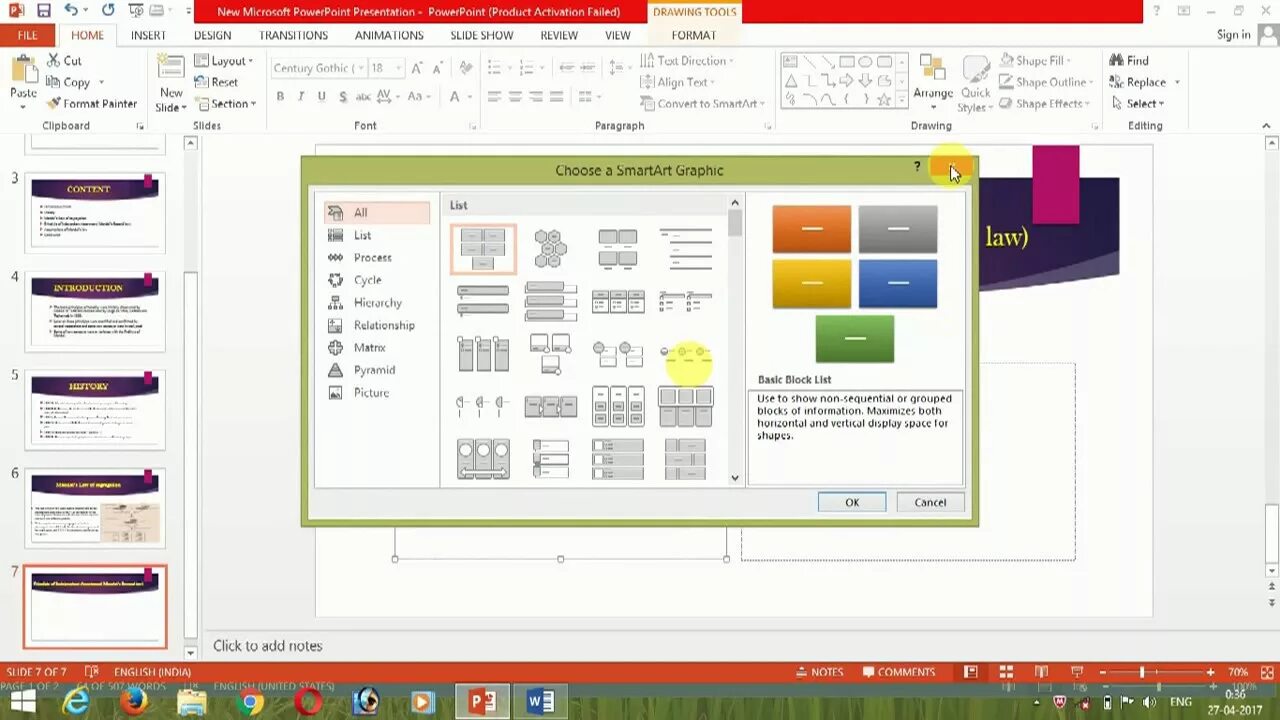The width and height of the screenshot is (1280, 720).
Task: Open the Layout dropdown
Action: point(225,61)
